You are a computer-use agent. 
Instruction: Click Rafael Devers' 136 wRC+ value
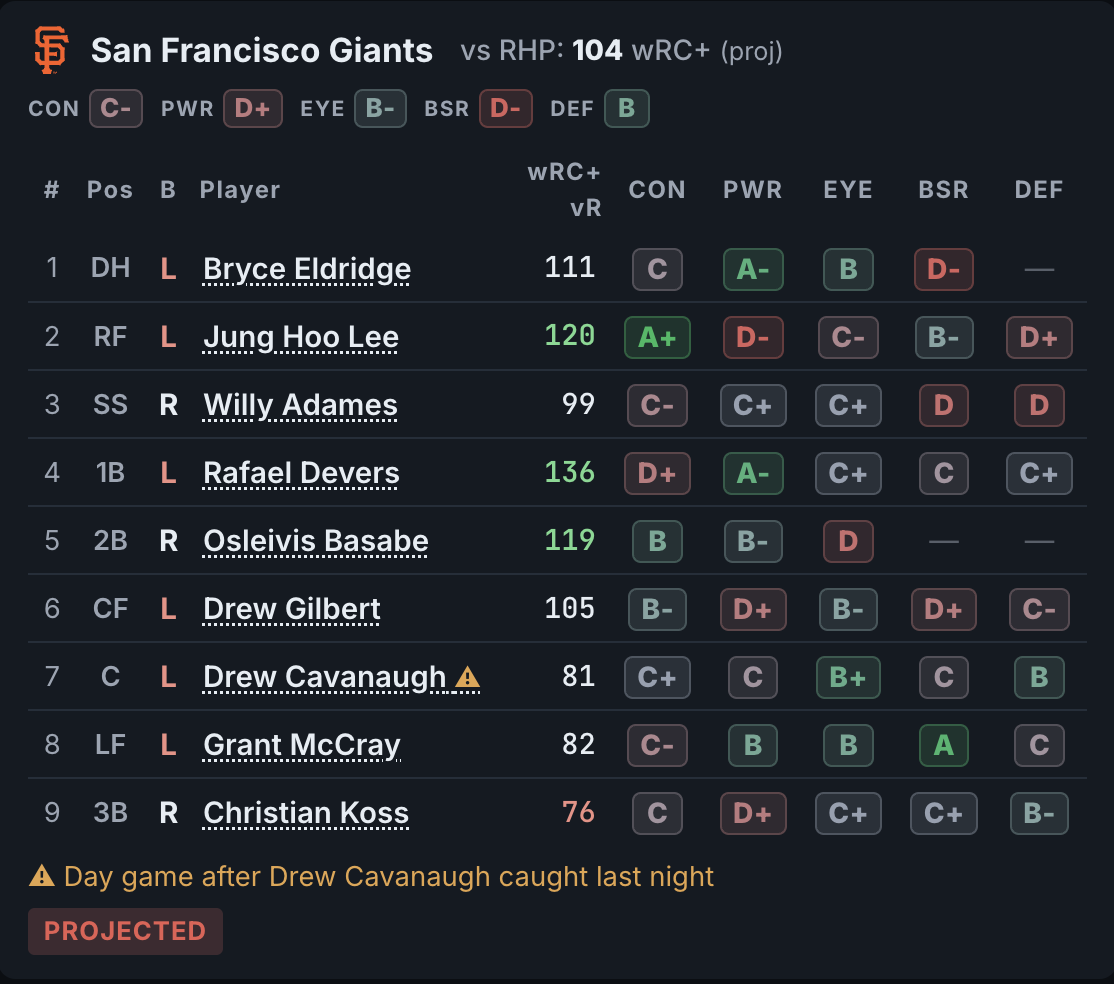[570, 472]
